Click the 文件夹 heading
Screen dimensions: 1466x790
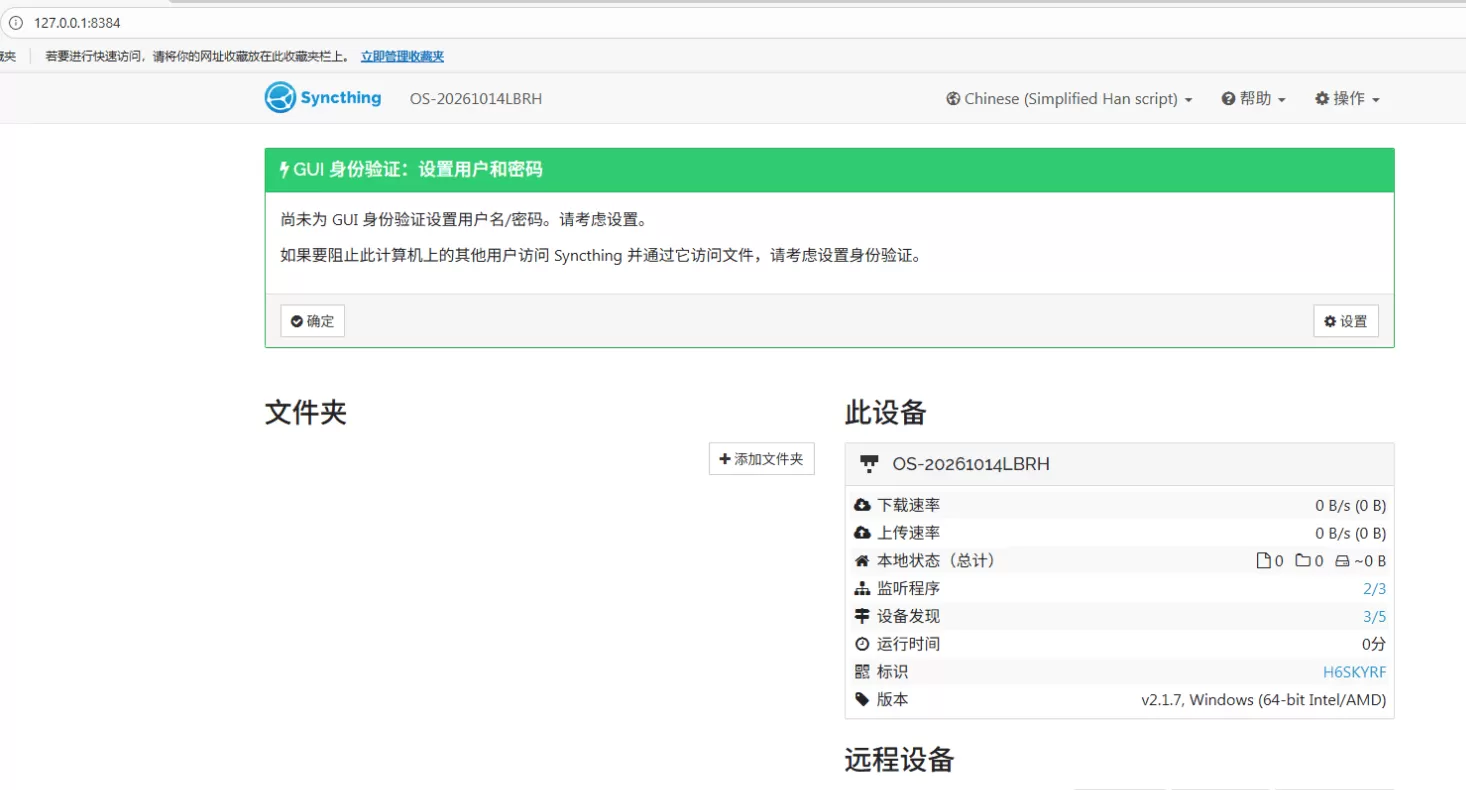306,413
